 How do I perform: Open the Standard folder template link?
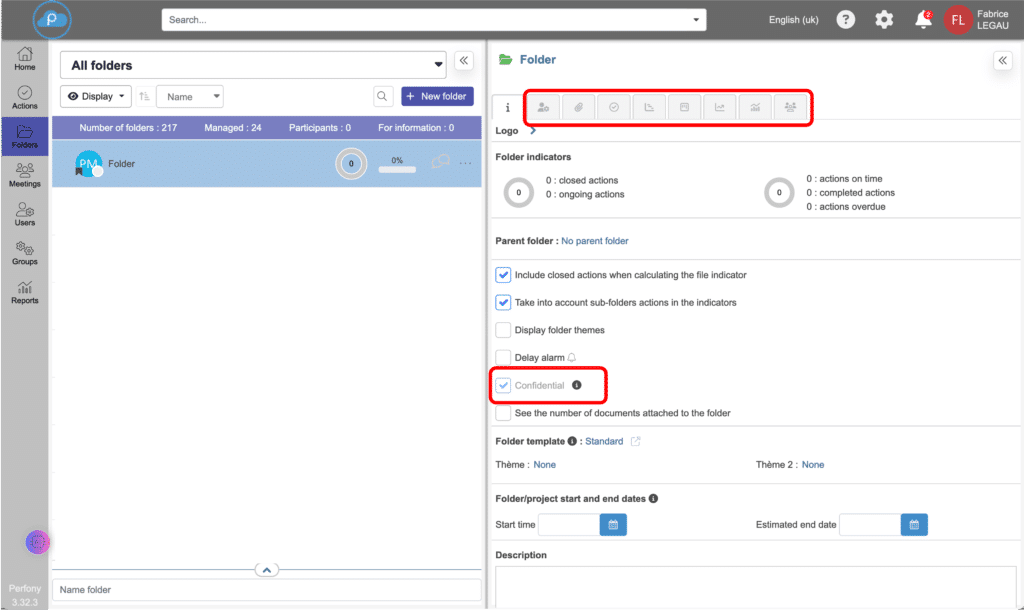point(603,441)
